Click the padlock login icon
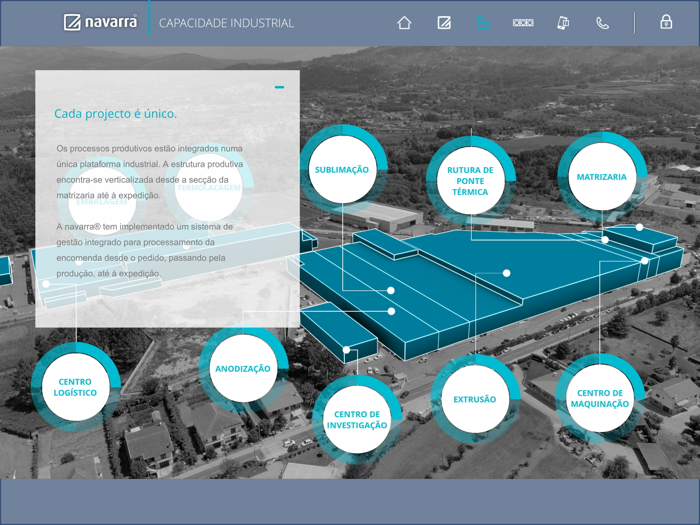The width and height of the screenshot is (700, 525). click(x=666, y=22)
